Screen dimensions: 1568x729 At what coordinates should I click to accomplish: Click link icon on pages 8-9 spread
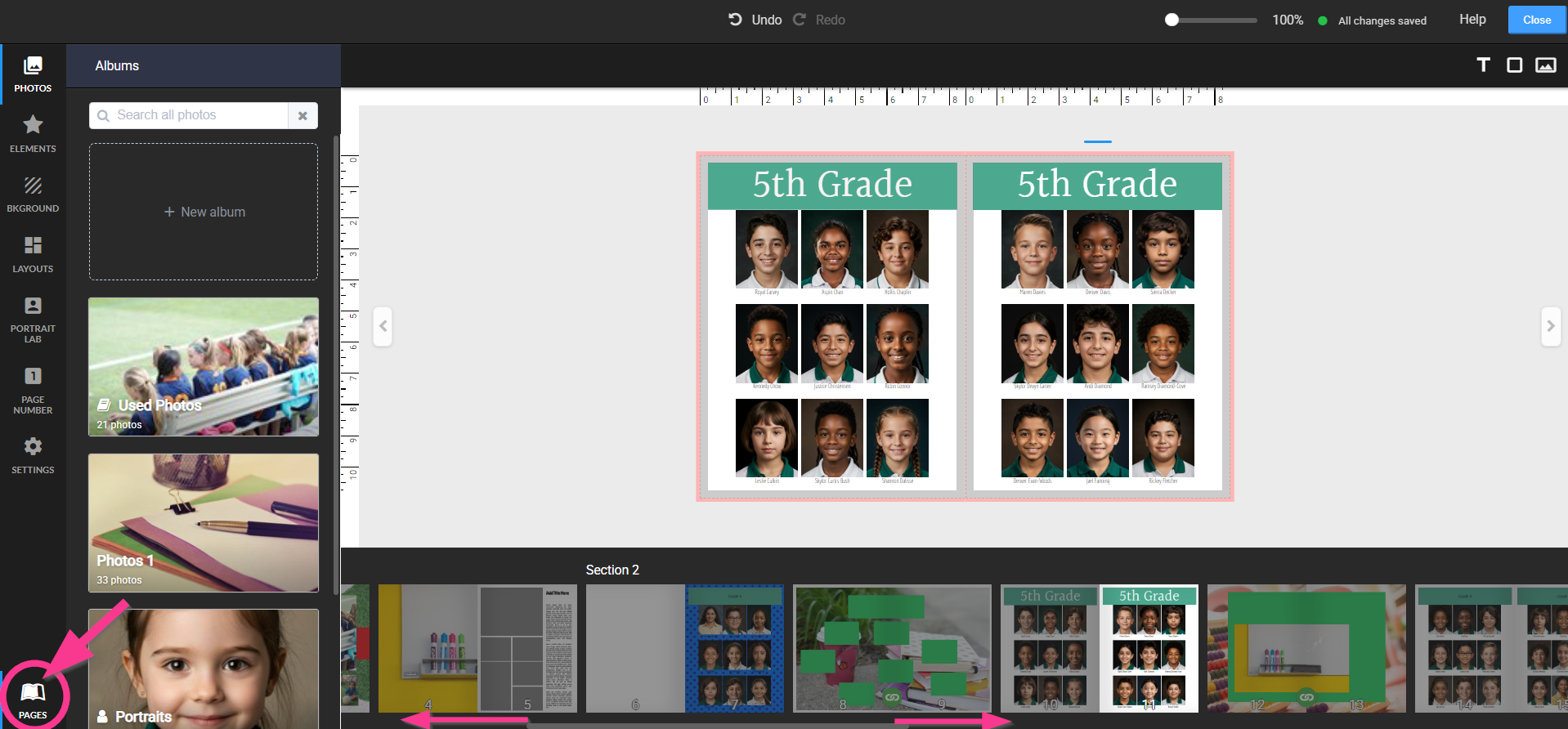(892, 698)
